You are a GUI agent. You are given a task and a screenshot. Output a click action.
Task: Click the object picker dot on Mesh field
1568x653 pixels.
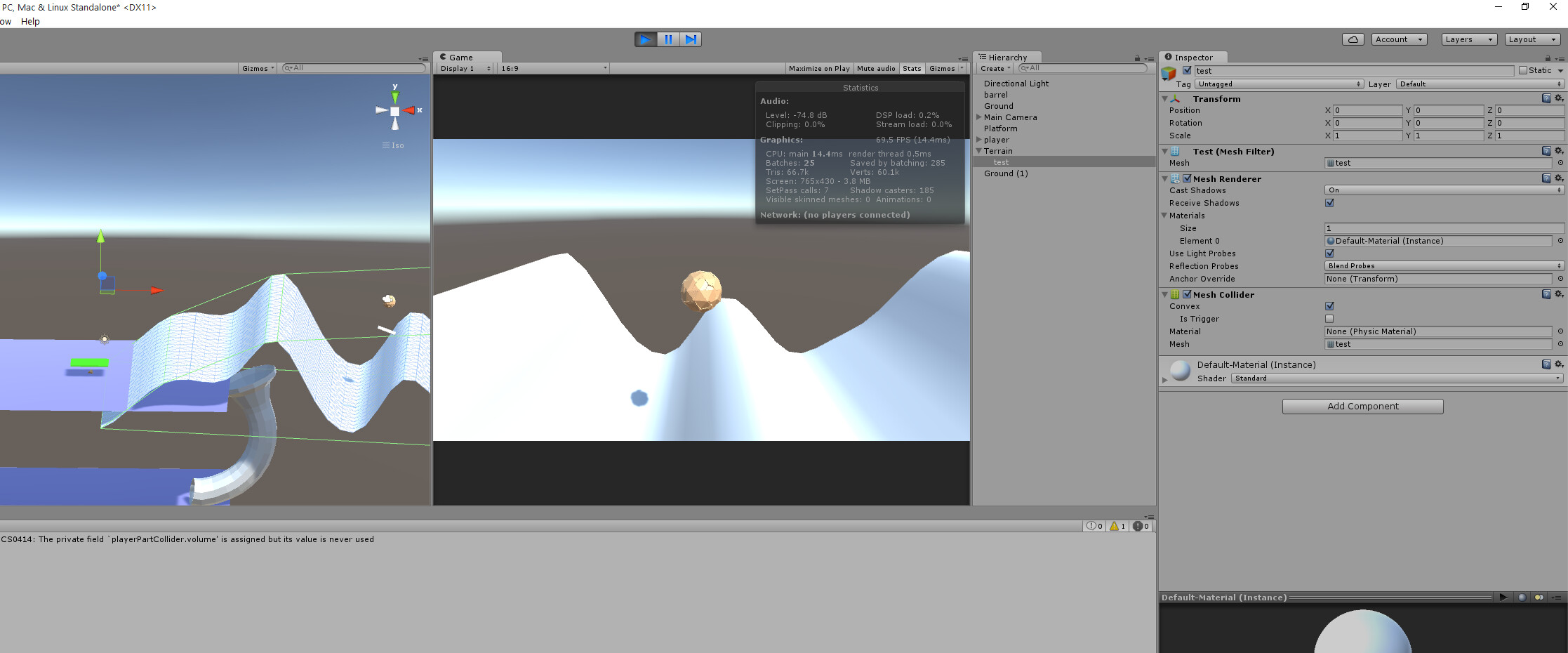coord(1562,162)
